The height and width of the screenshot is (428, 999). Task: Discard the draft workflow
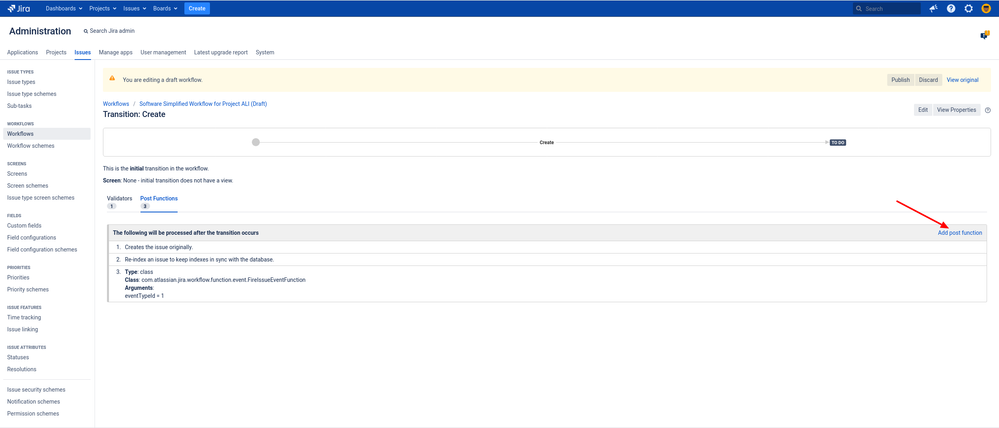coord(928,80)
